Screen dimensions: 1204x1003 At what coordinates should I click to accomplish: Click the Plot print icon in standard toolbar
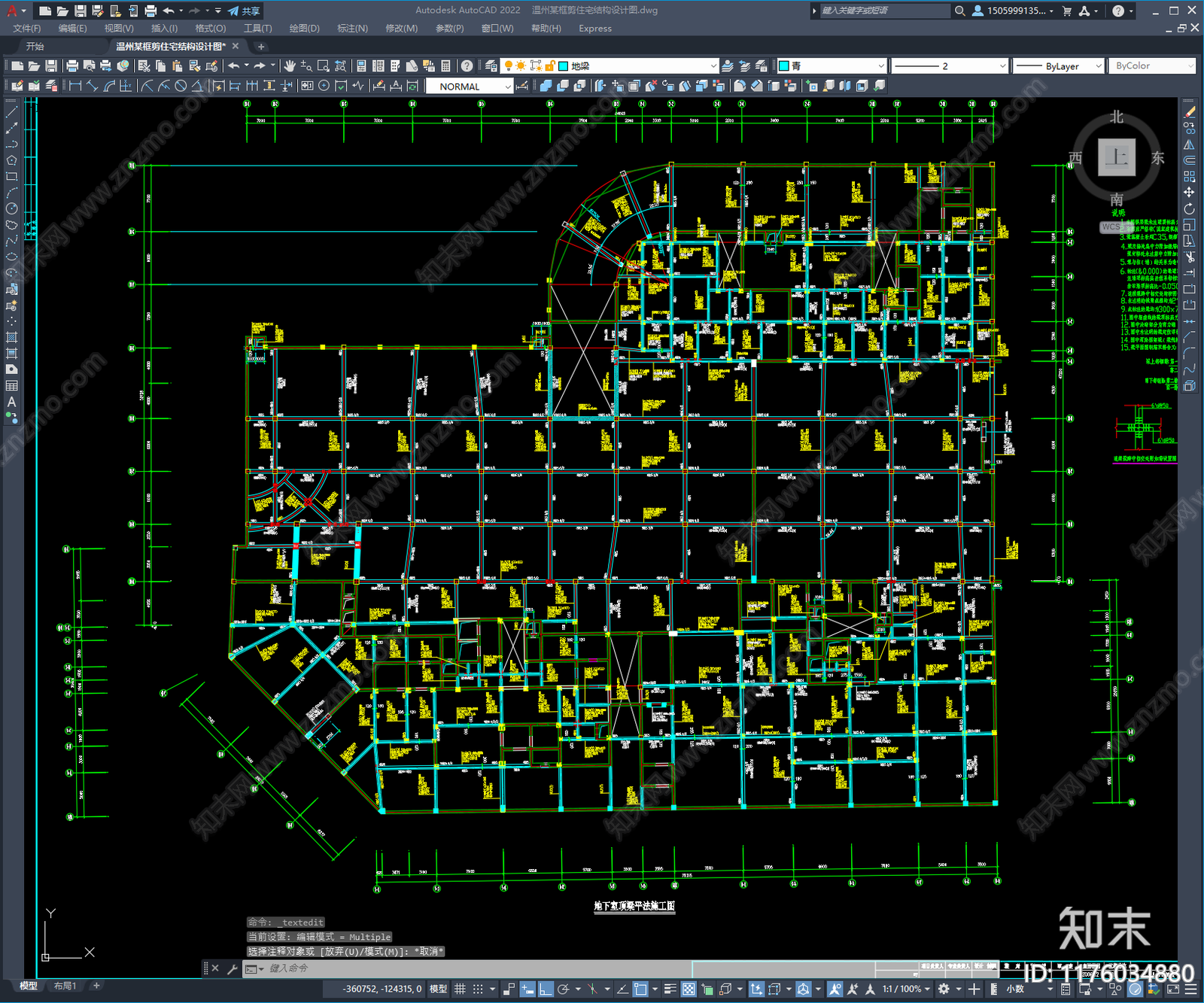[72, 66]
